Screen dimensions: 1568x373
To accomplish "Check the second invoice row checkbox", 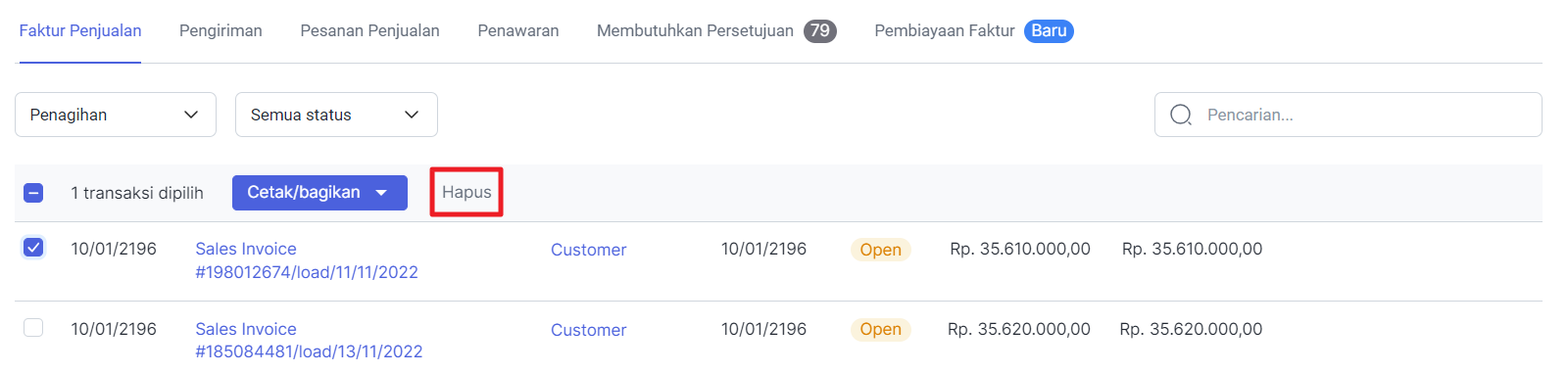I will coord(33,327).
